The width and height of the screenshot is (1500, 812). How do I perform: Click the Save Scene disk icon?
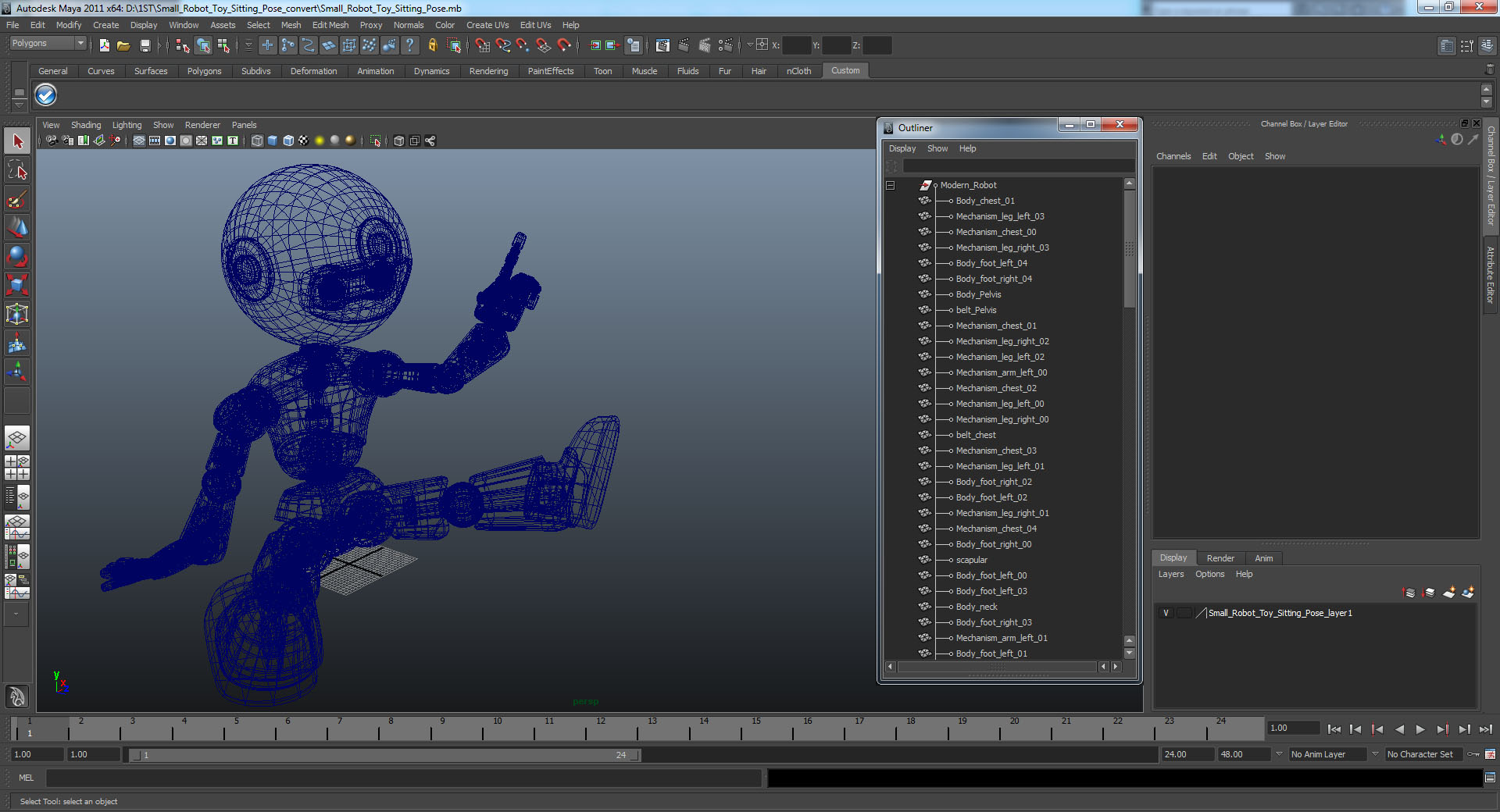(145, 46)
